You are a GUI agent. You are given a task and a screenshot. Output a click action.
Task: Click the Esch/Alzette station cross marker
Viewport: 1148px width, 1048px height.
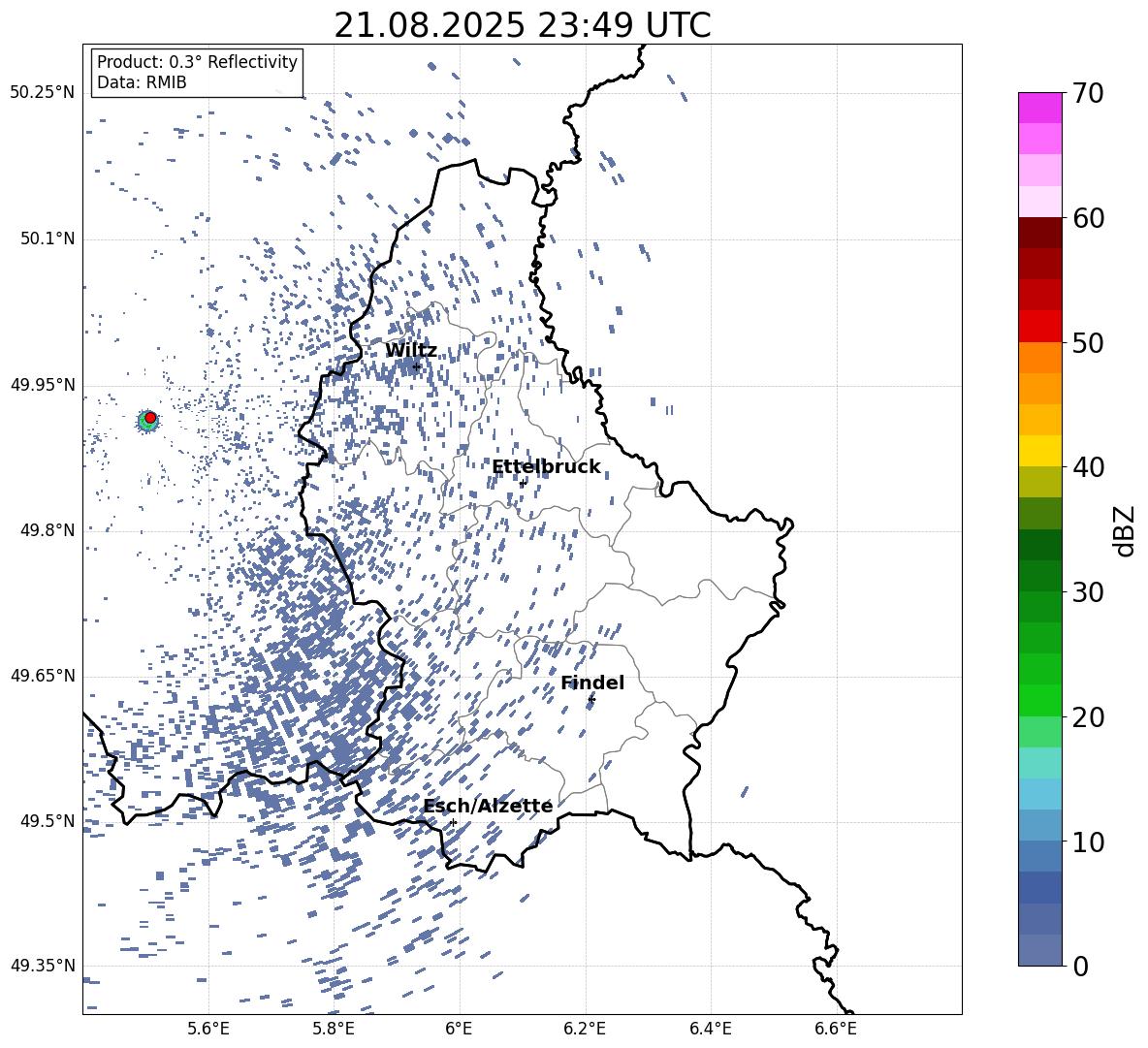[453, 822]
